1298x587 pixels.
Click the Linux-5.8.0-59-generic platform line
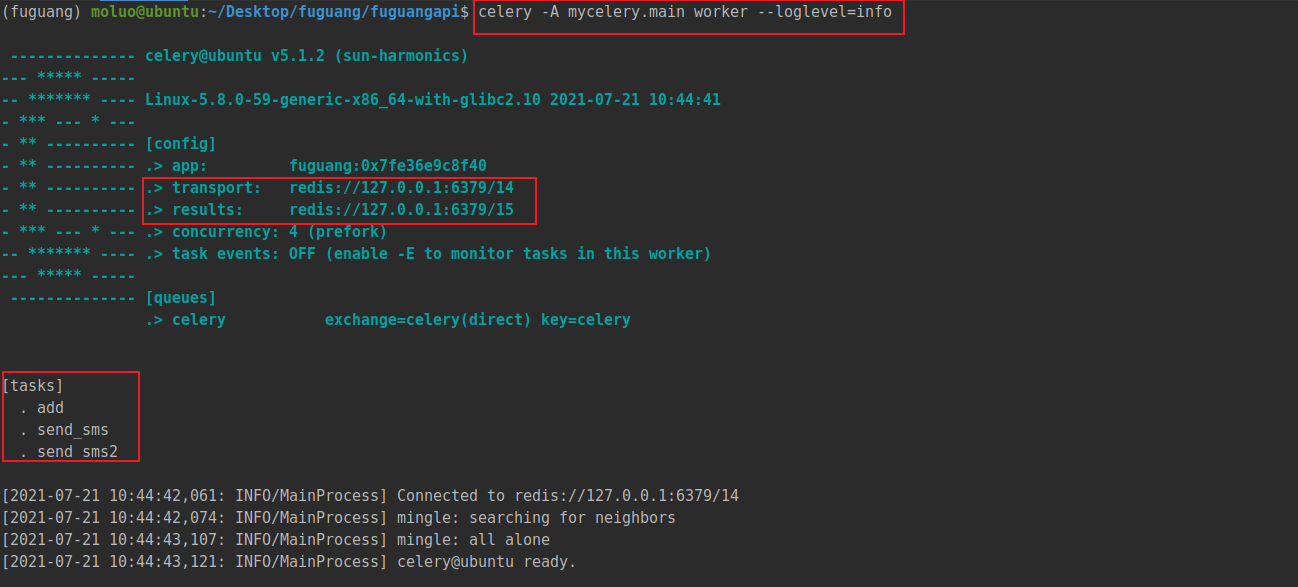pyautogui.click(x=432, y=100)
